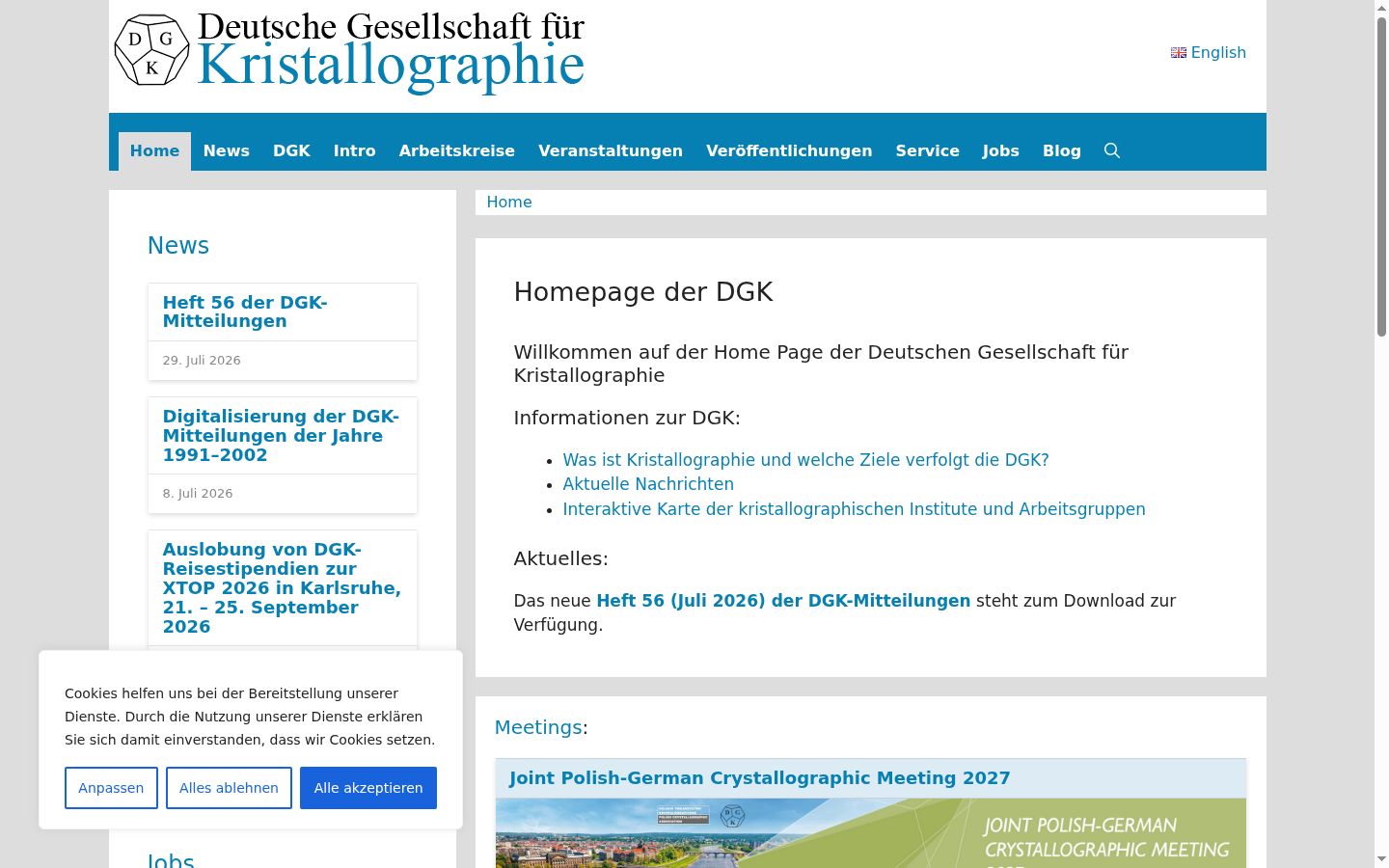Open the News menu item
This screenshot has height=868, width=1389.
click(226, 151)
